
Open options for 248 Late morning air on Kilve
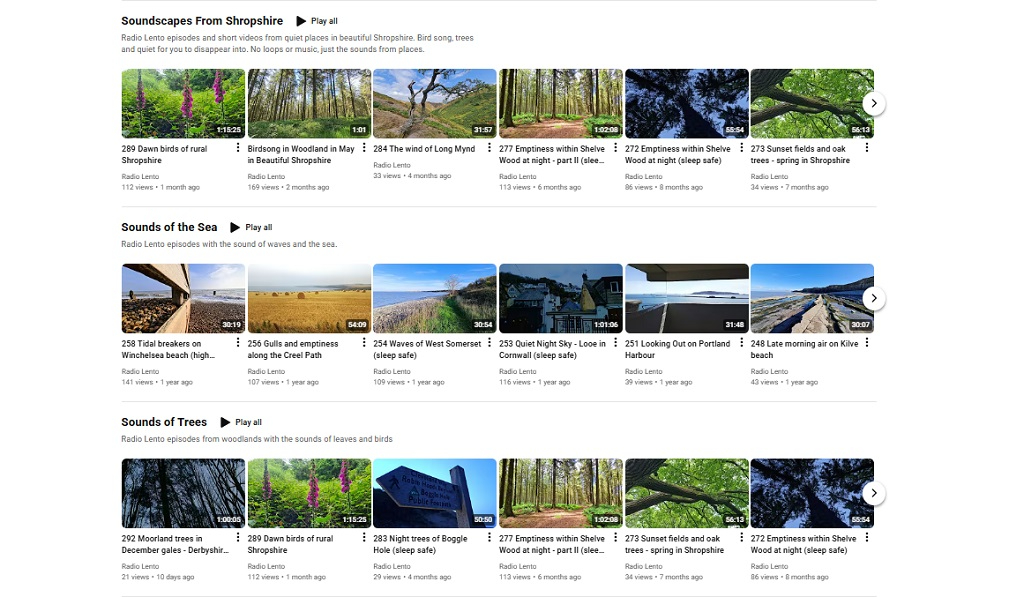coord(866,343)
